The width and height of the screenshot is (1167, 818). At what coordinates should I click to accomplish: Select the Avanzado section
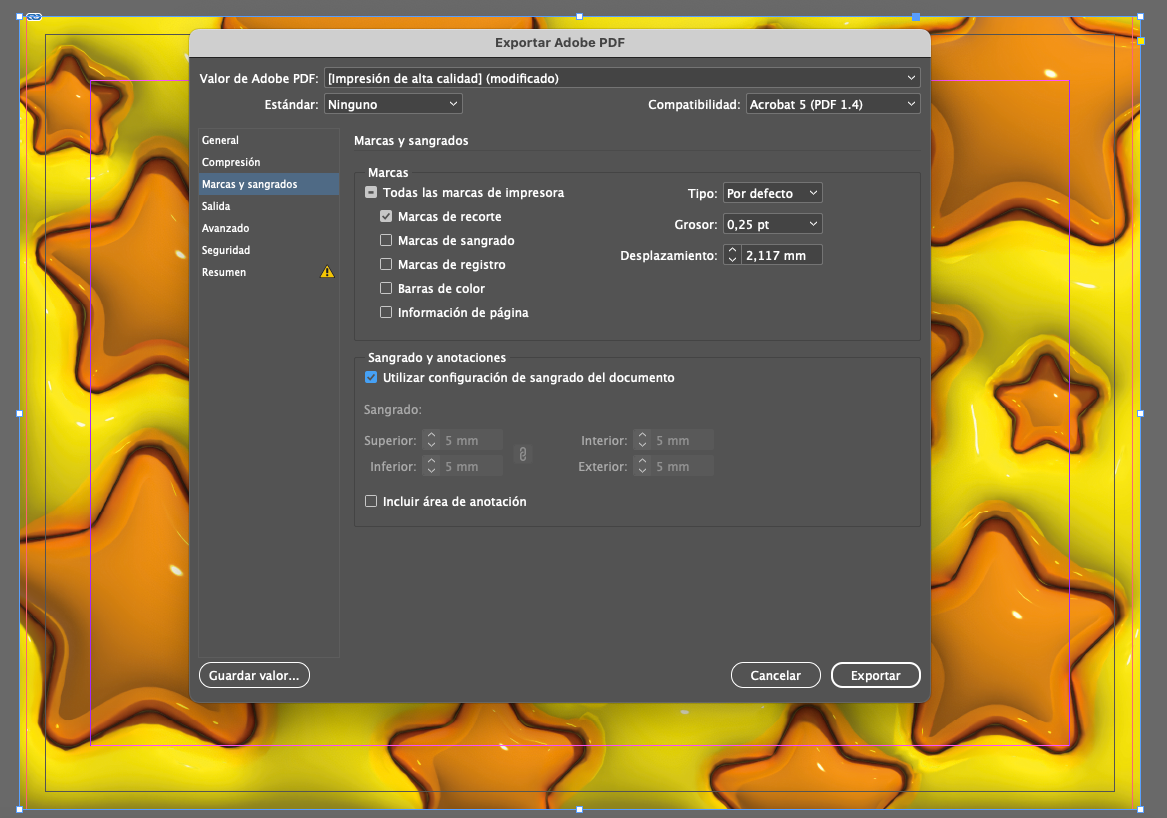pyautogui.click(x=269, y=228)
